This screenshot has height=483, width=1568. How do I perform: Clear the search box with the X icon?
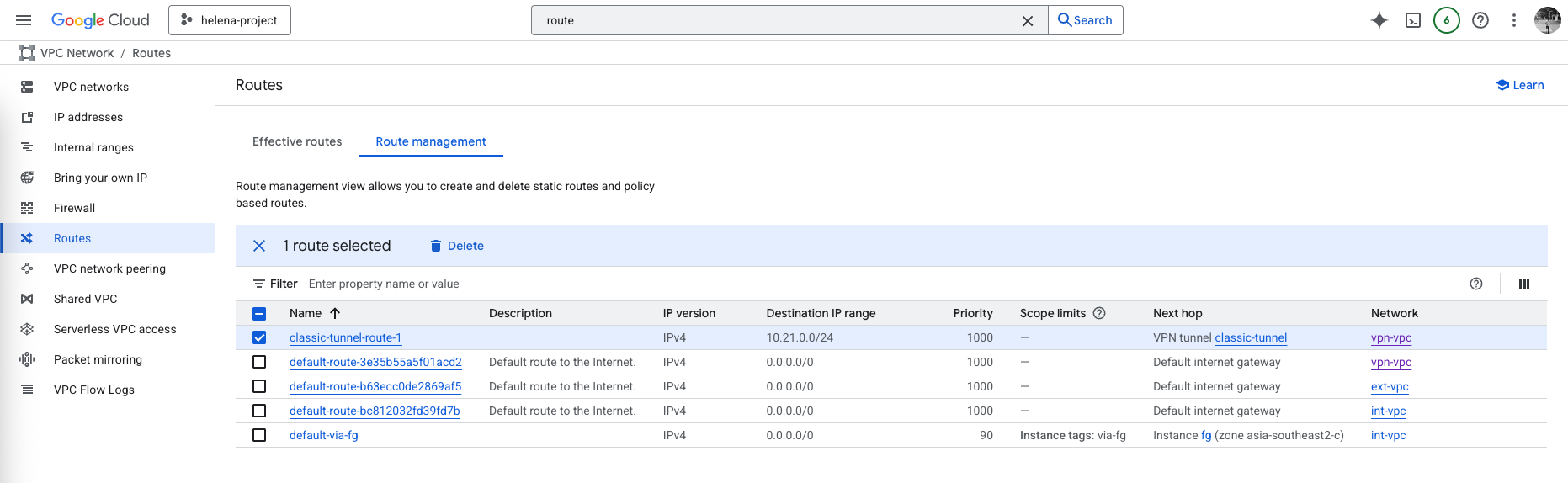(1027, 21)
